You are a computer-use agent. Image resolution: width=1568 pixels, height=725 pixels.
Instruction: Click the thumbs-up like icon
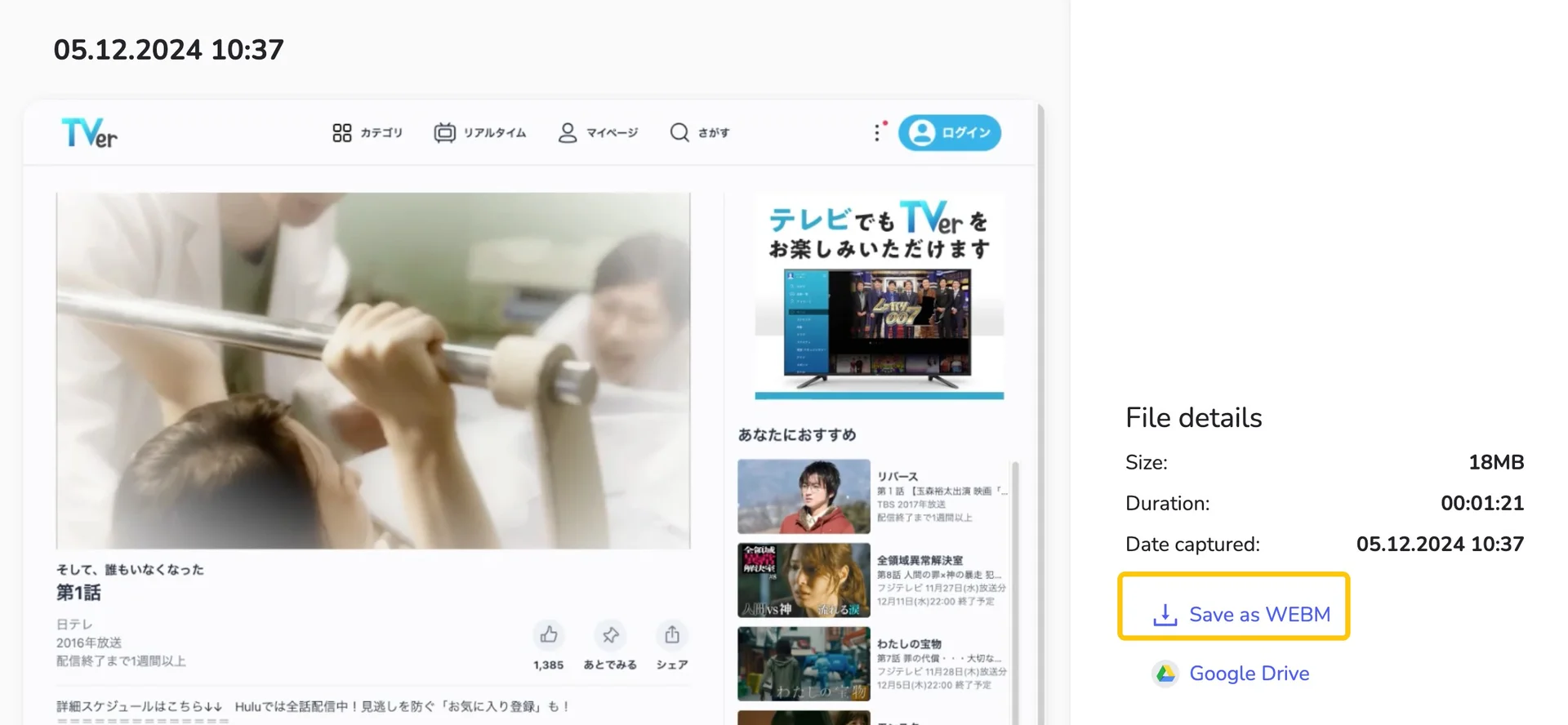(549, 634)
